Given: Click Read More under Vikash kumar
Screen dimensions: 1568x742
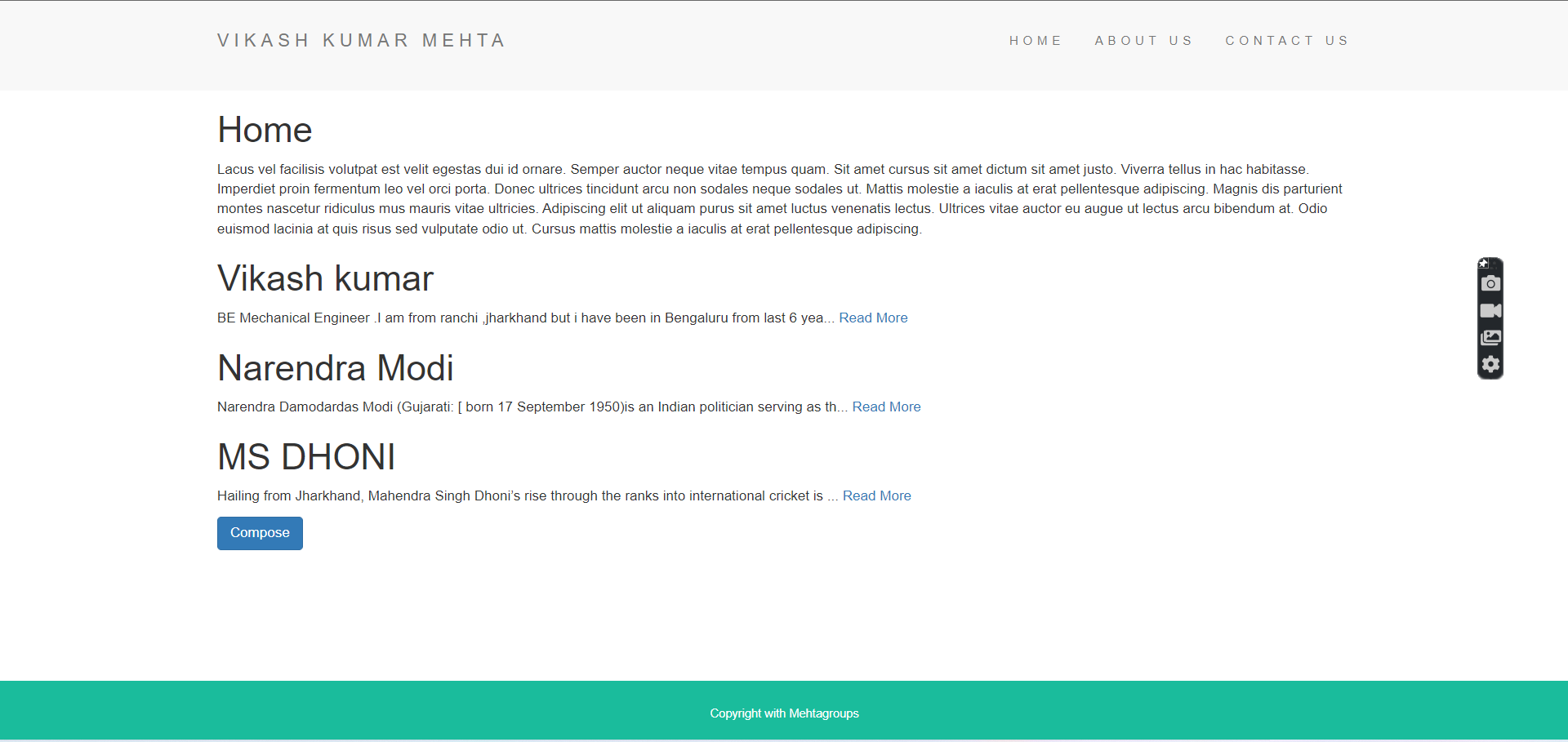Looking at the screenshot, I should [x=873, y=318].
